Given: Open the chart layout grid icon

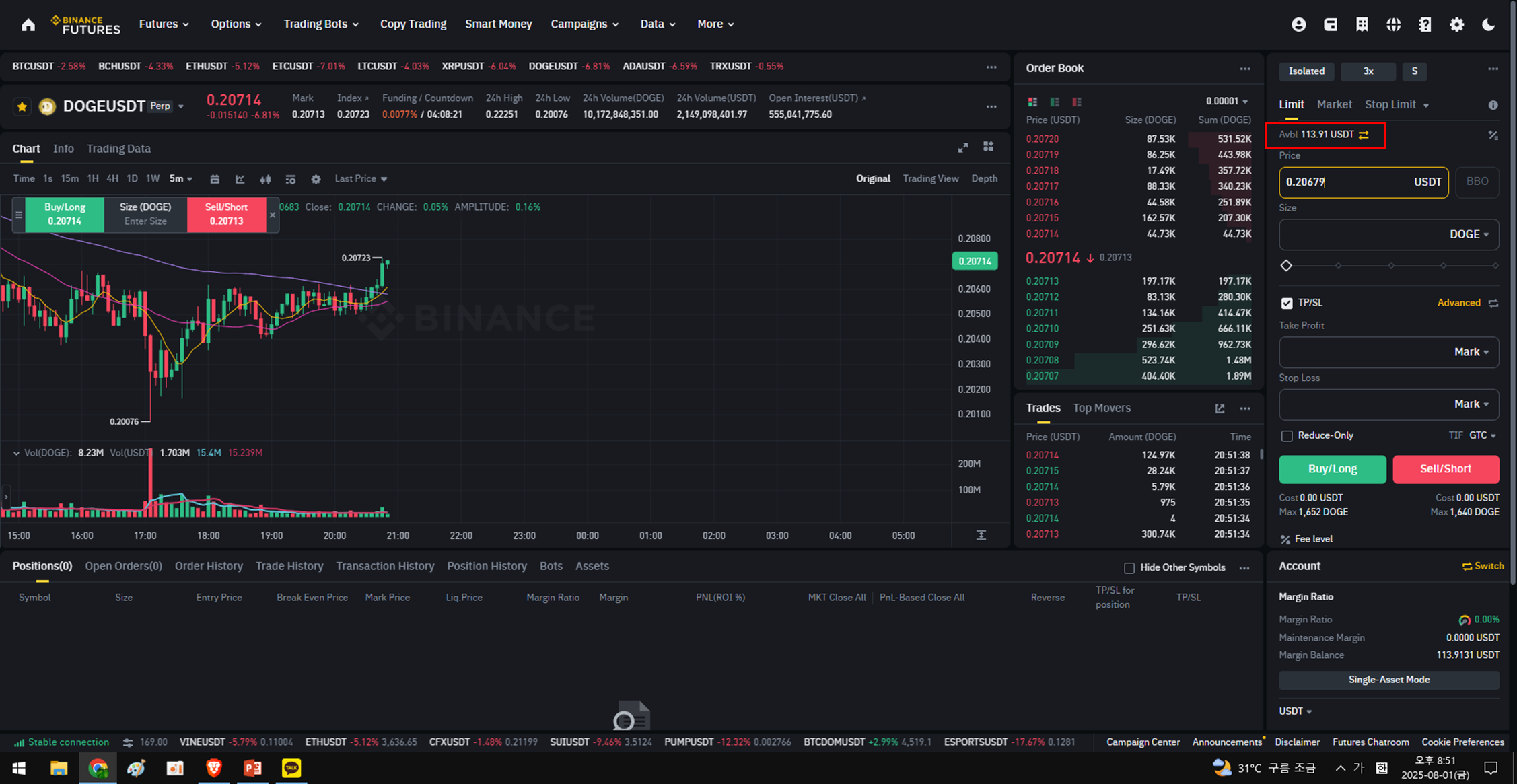Looking at the screenshot, I should pos(988,147).
